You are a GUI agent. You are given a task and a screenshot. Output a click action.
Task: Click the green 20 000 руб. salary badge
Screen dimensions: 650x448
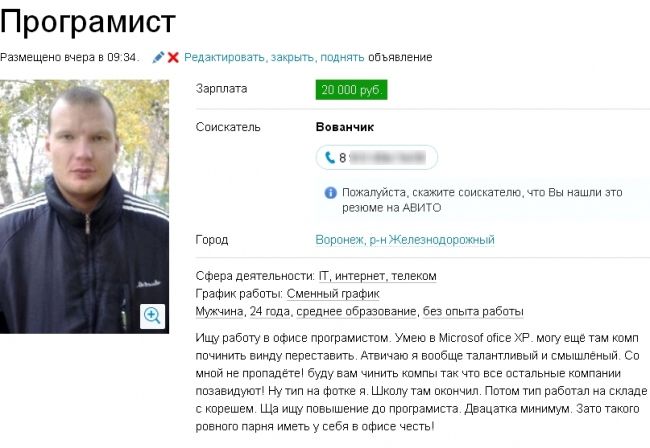[x=351, y=90]
